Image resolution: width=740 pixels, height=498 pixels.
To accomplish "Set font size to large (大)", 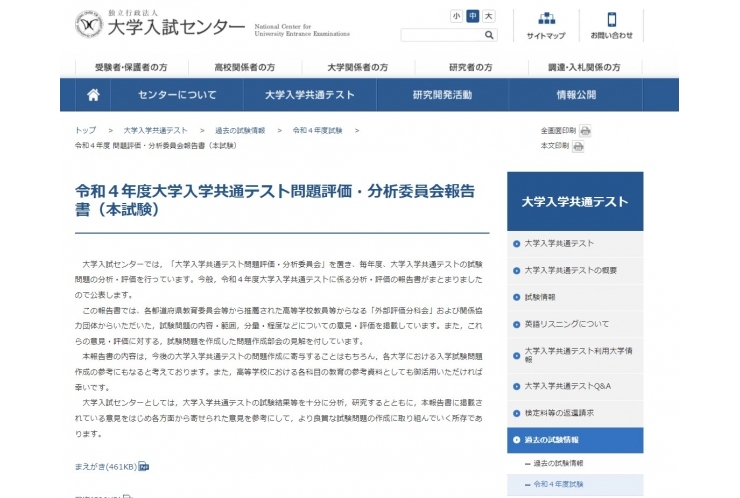I will 488,16.
